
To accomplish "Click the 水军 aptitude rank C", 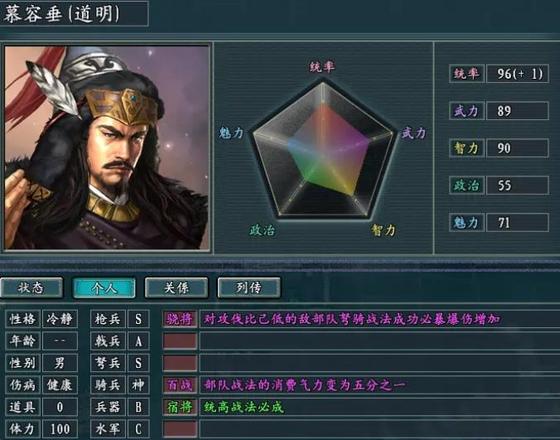I will tap(138, 429).
